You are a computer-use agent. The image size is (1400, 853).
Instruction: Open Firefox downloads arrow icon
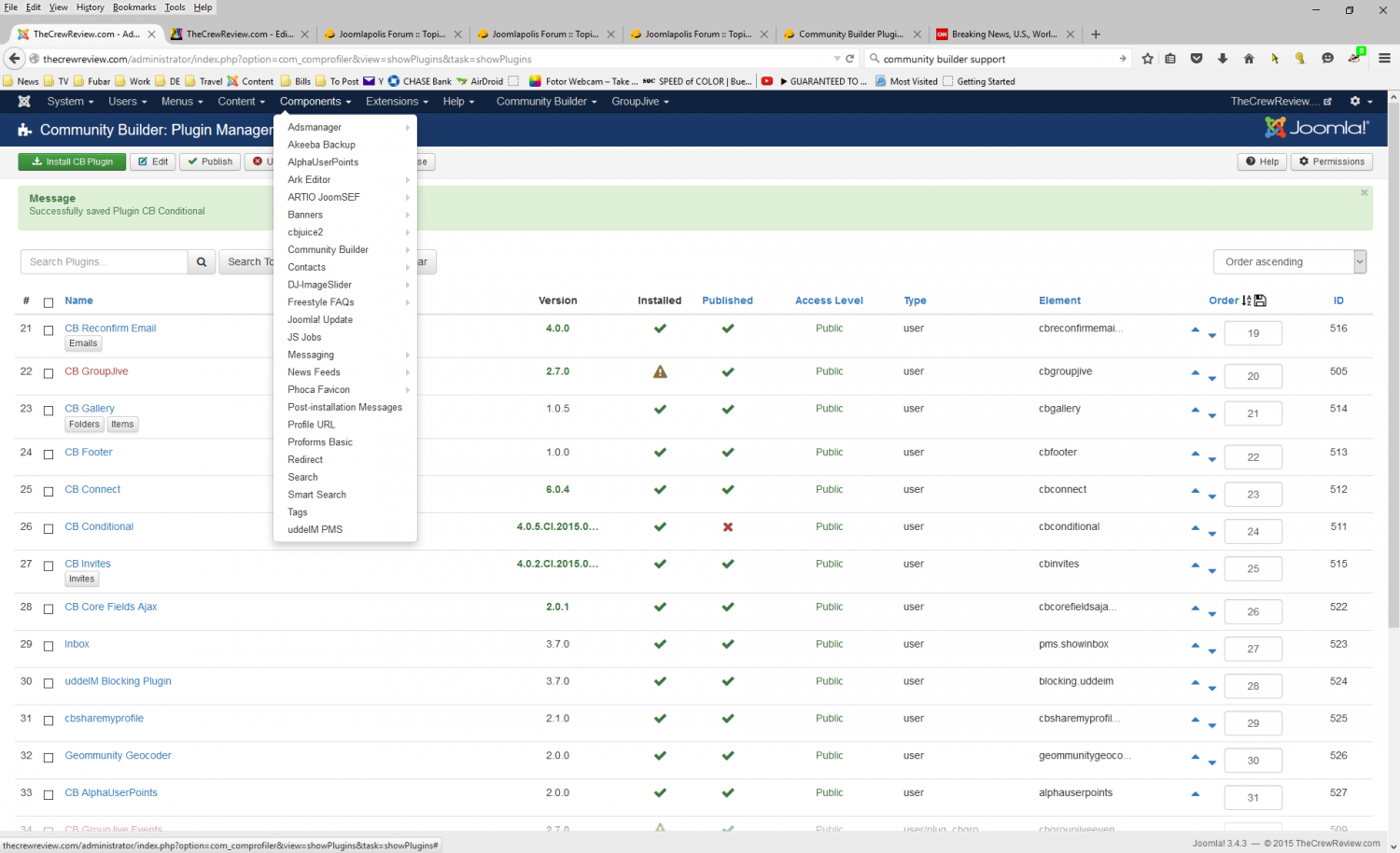click(x=1223, y=59)
